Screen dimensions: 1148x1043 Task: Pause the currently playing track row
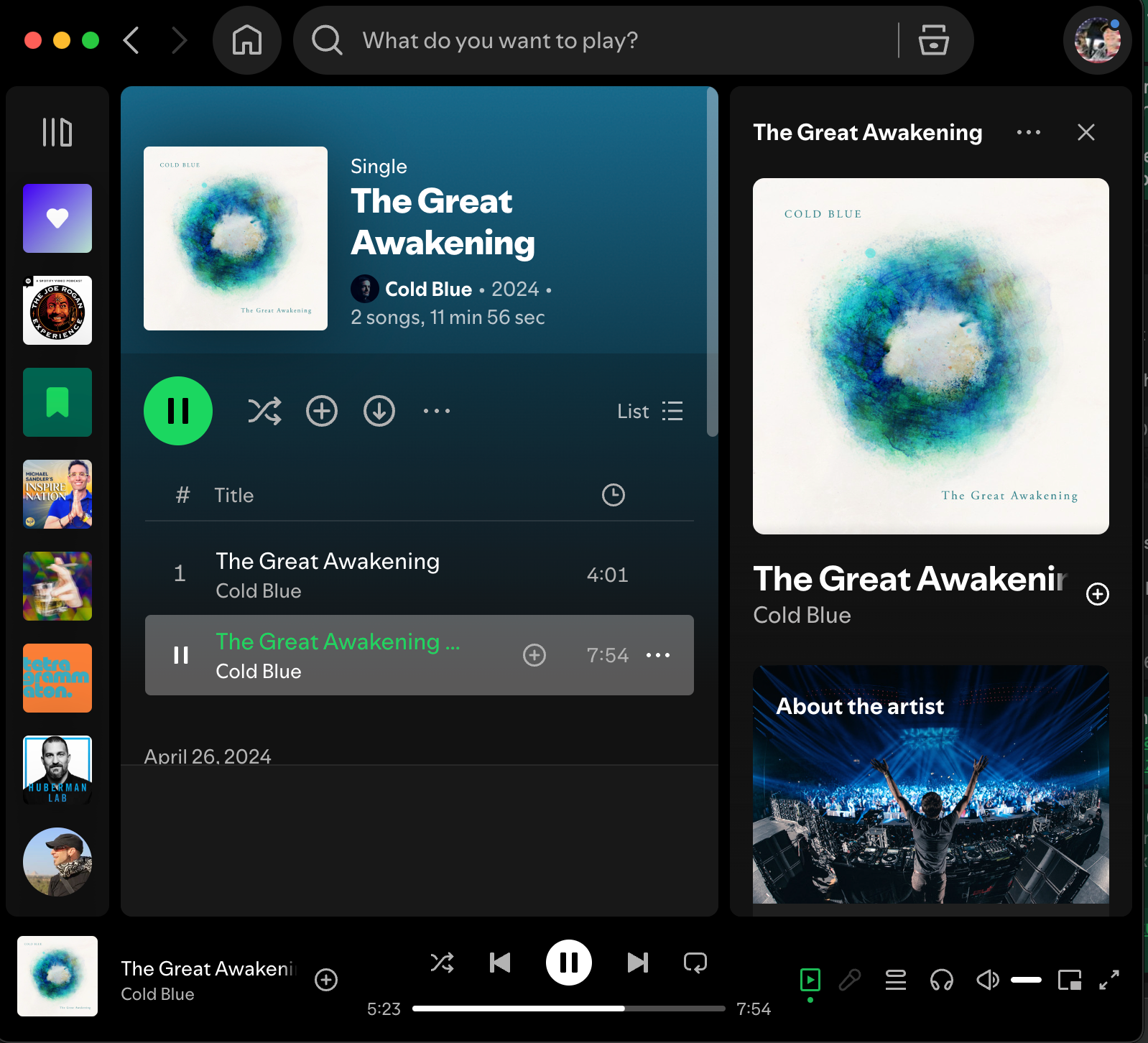point(181,655)
